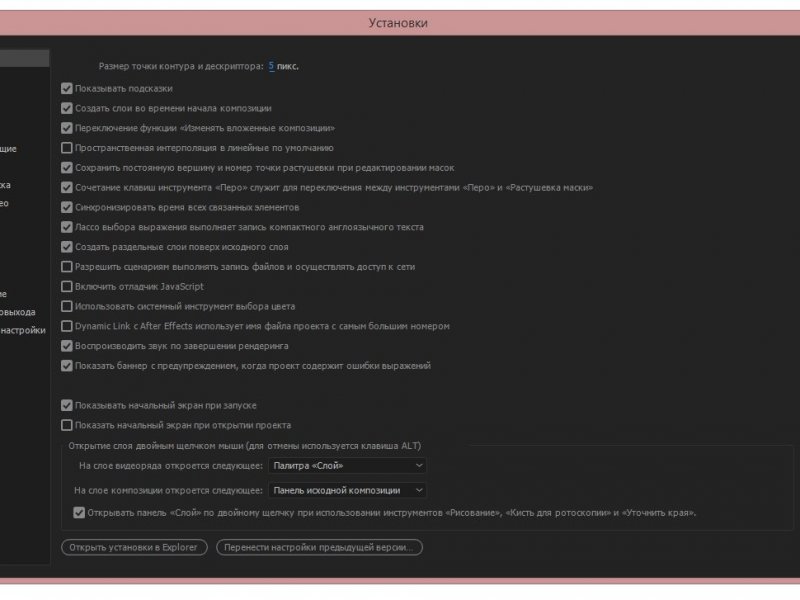Toggle «Синхронизировать время всех связанных элементов»
800x600 pixels.
point(67,207)
